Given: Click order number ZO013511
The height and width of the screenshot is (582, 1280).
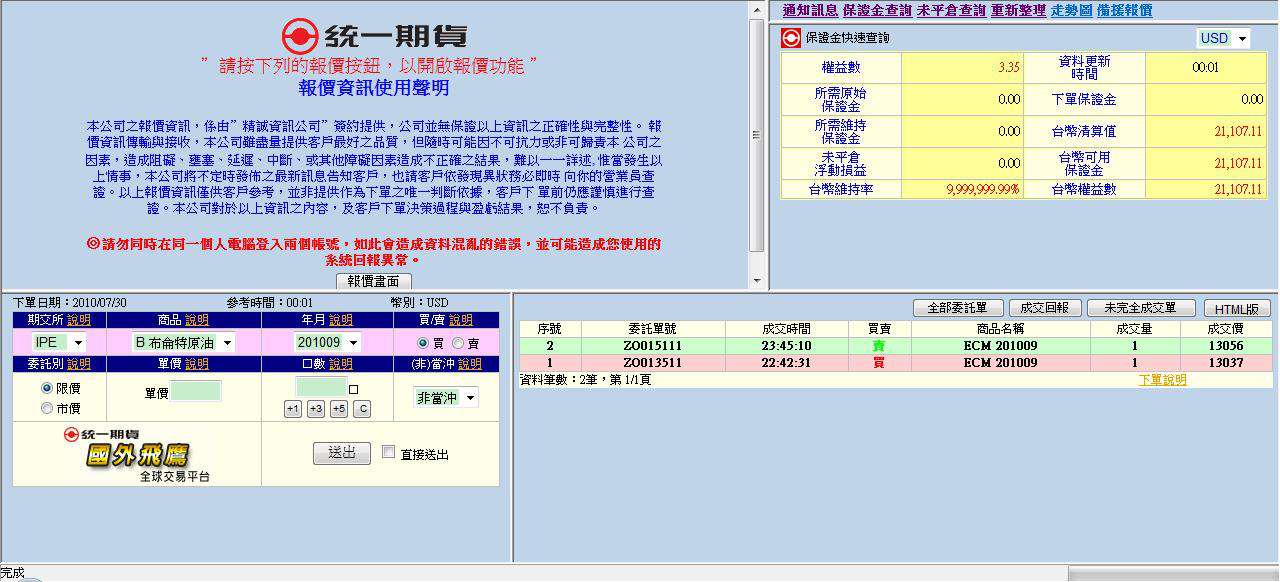Looking at the screenshot, I should (652, 363).
